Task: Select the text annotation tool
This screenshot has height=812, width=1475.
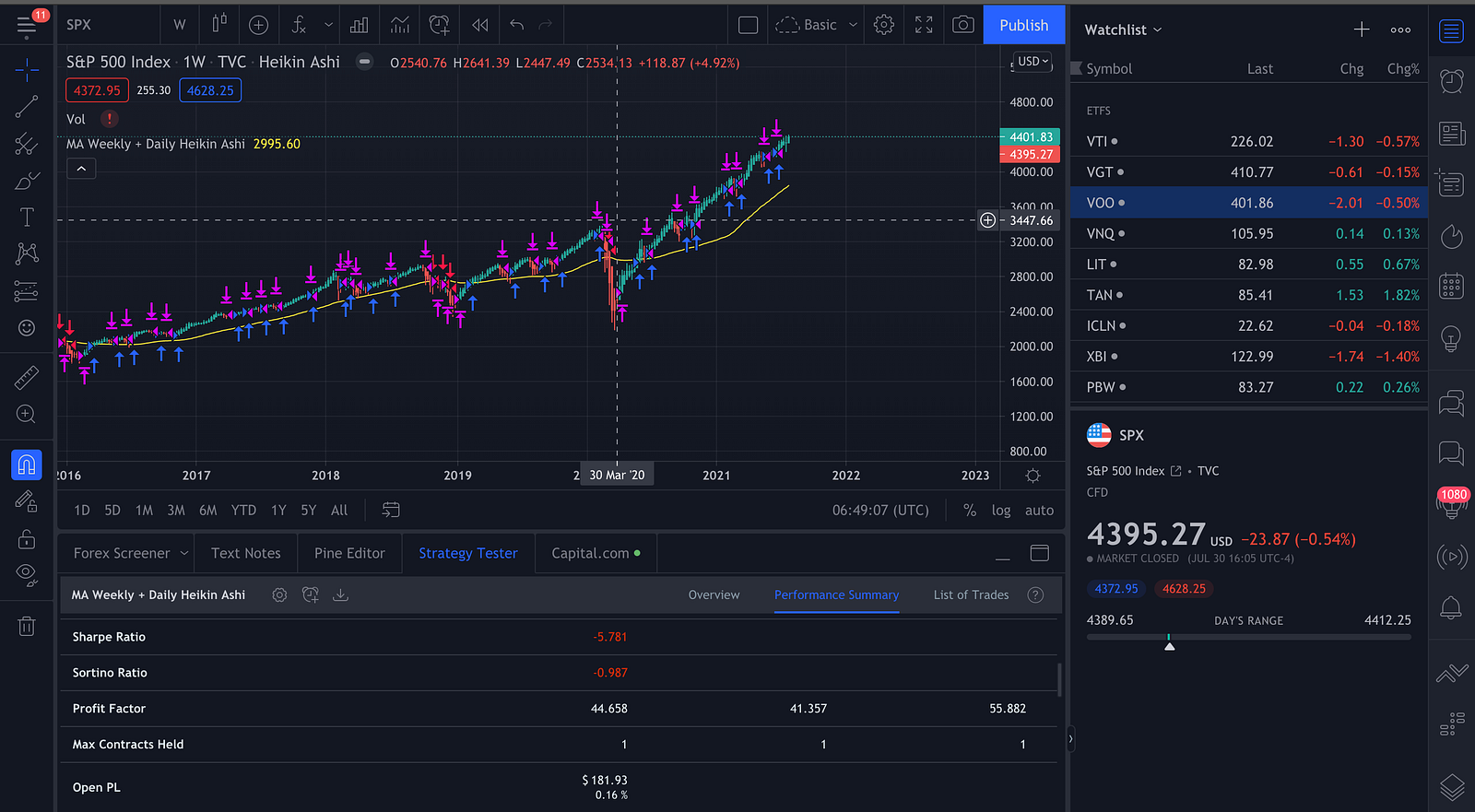Action: point(27,218)
